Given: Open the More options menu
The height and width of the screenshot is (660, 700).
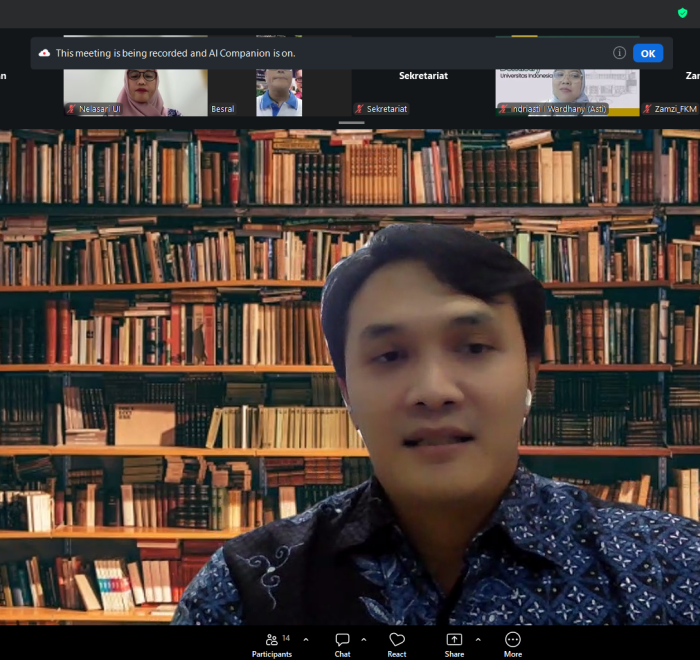Looking at the screenshot, I should pyautogui.click(x=512, y=645).
